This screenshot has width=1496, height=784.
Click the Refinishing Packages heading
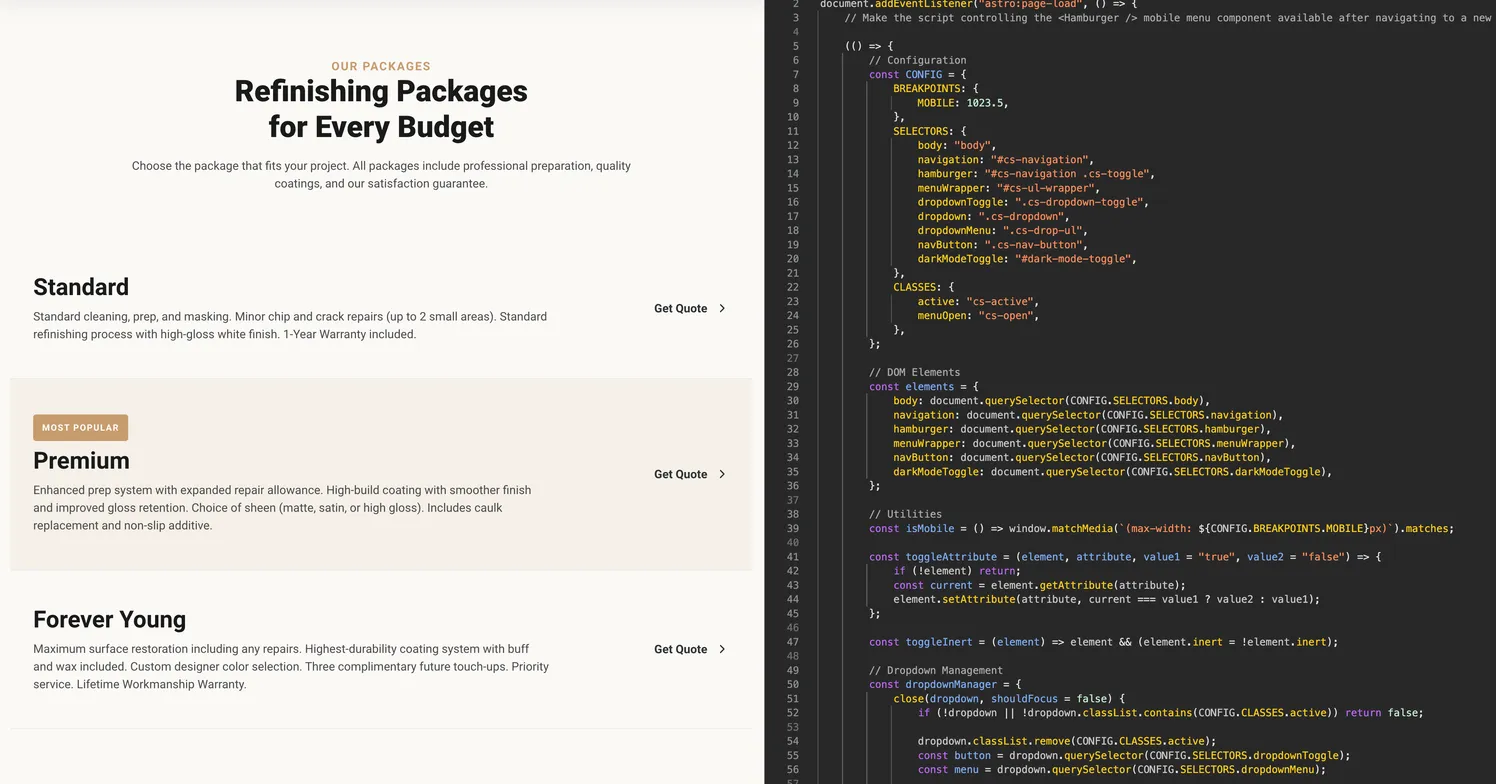[x=380, y=108]
